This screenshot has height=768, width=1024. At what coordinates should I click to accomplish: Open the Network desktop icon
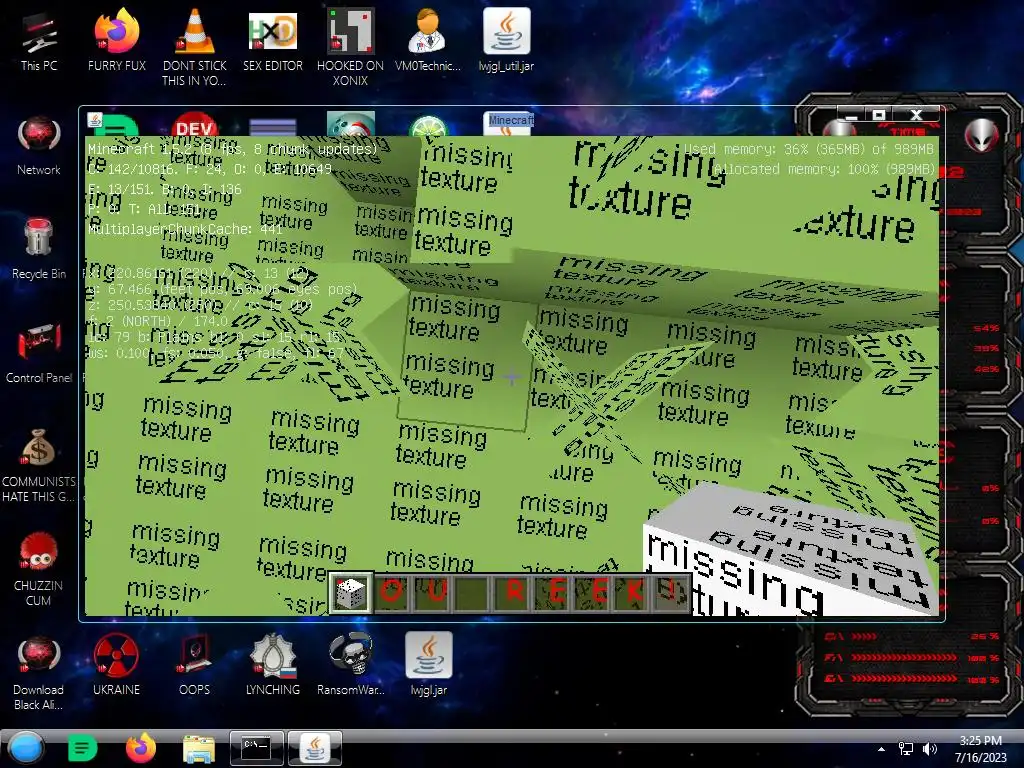coord(39,146)
